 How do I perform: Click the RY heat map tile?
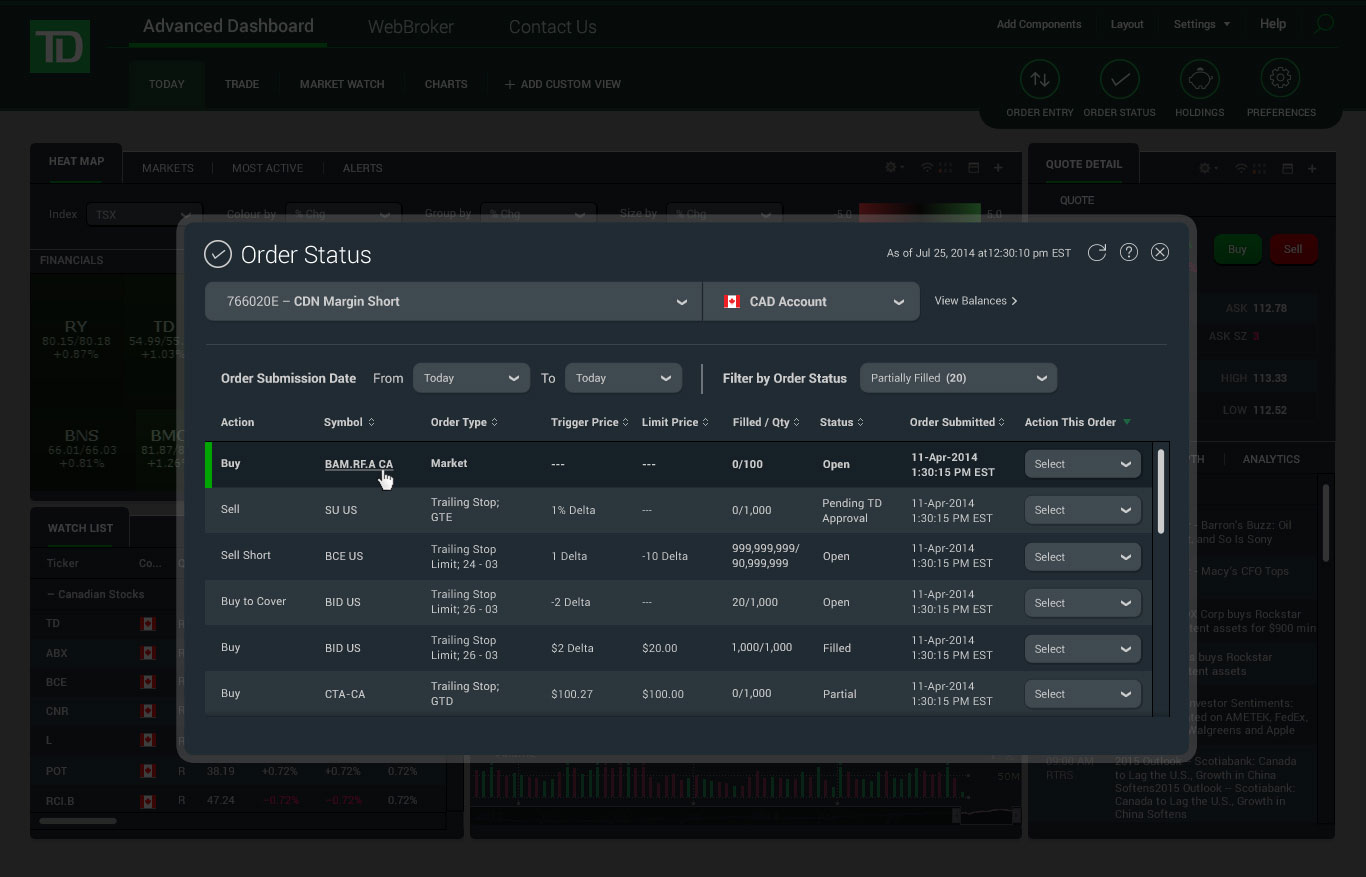[76, 340]
